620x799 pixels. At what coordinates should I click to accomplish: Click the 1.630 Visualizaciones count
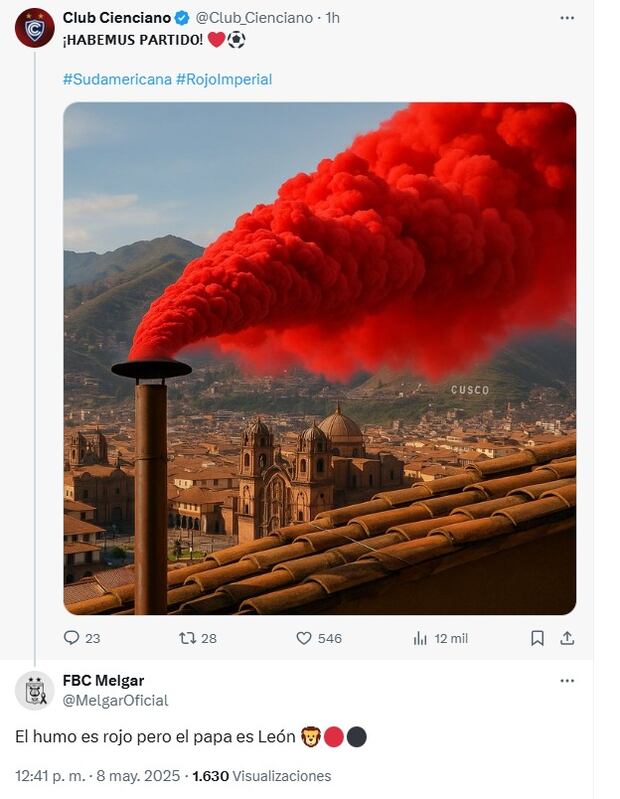coord(261,775)
